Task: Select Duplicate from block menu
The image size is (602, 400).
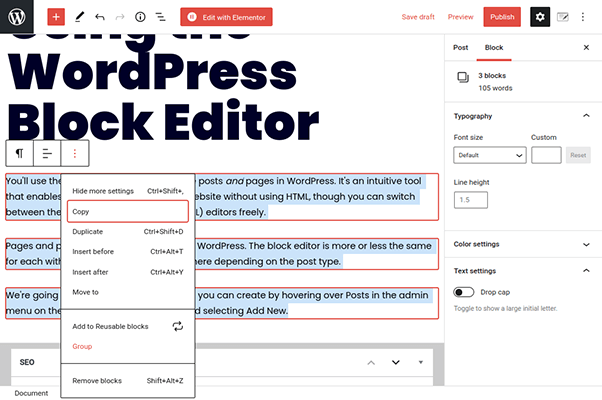Action: click(x=128, y=231)
